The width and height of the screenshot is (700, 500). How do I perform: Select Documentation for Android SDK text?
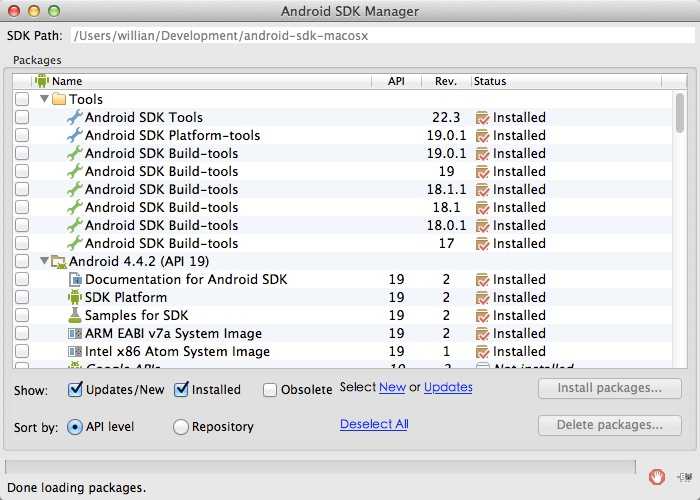pos(186,279)
